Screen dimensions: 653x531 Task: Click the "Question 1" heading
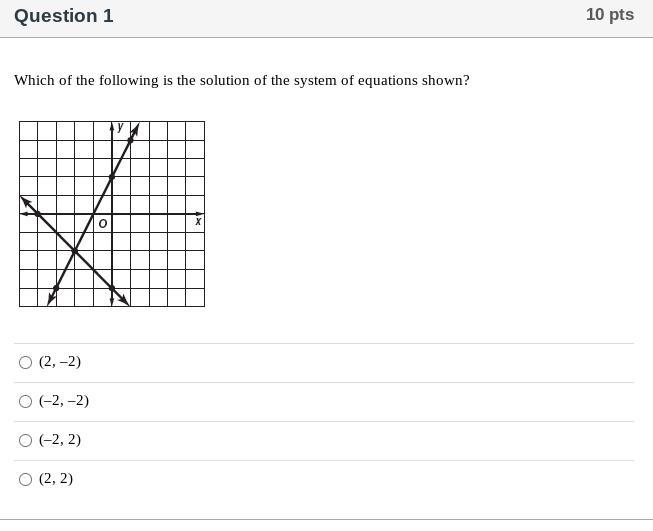tap(64, 16)
